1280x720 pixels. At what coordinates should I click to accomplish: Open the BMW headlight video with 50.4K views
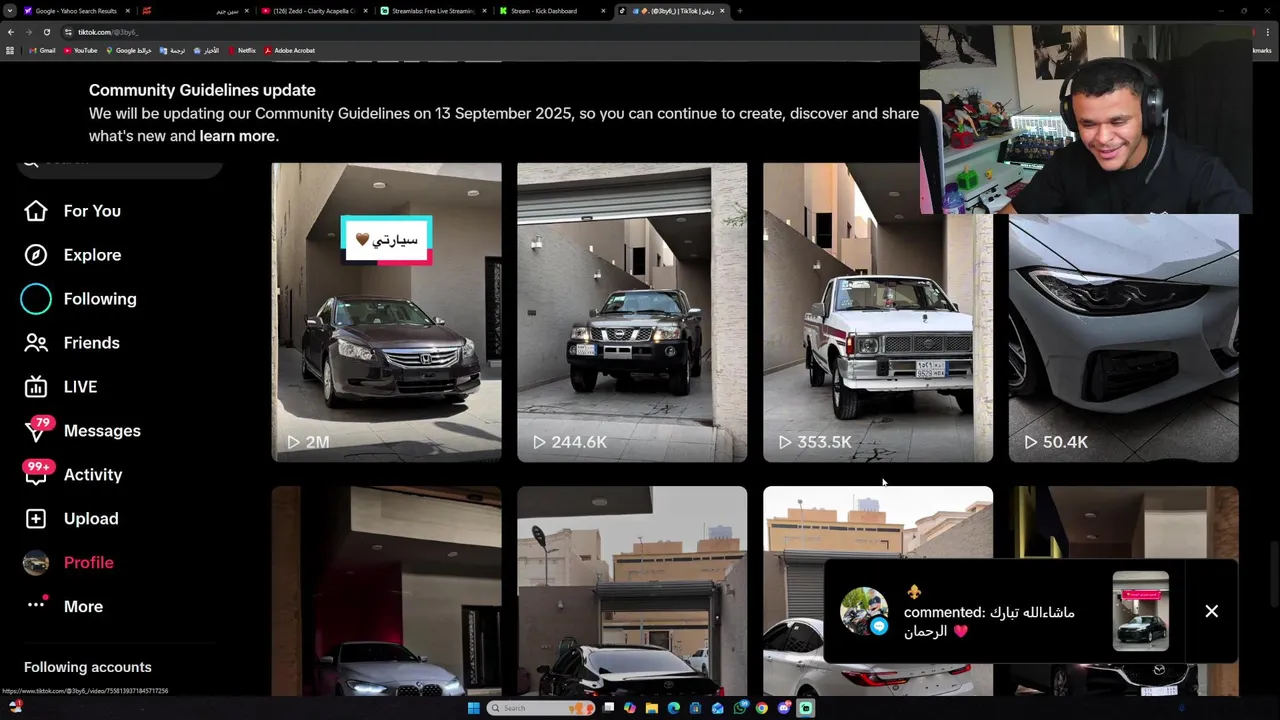pos(1123,337)
